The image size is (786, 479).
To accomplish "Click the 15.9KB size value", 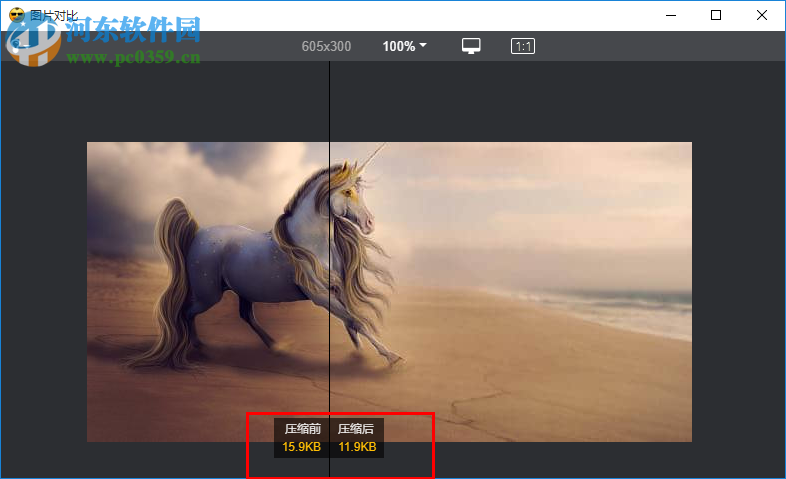I will point(301,446).
